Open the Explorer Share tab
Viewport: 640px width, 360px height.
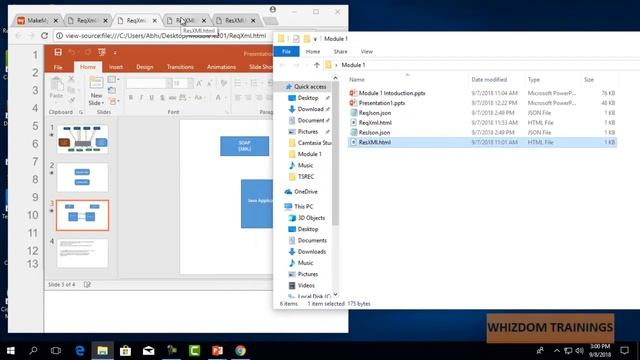(x=340, y=51)
